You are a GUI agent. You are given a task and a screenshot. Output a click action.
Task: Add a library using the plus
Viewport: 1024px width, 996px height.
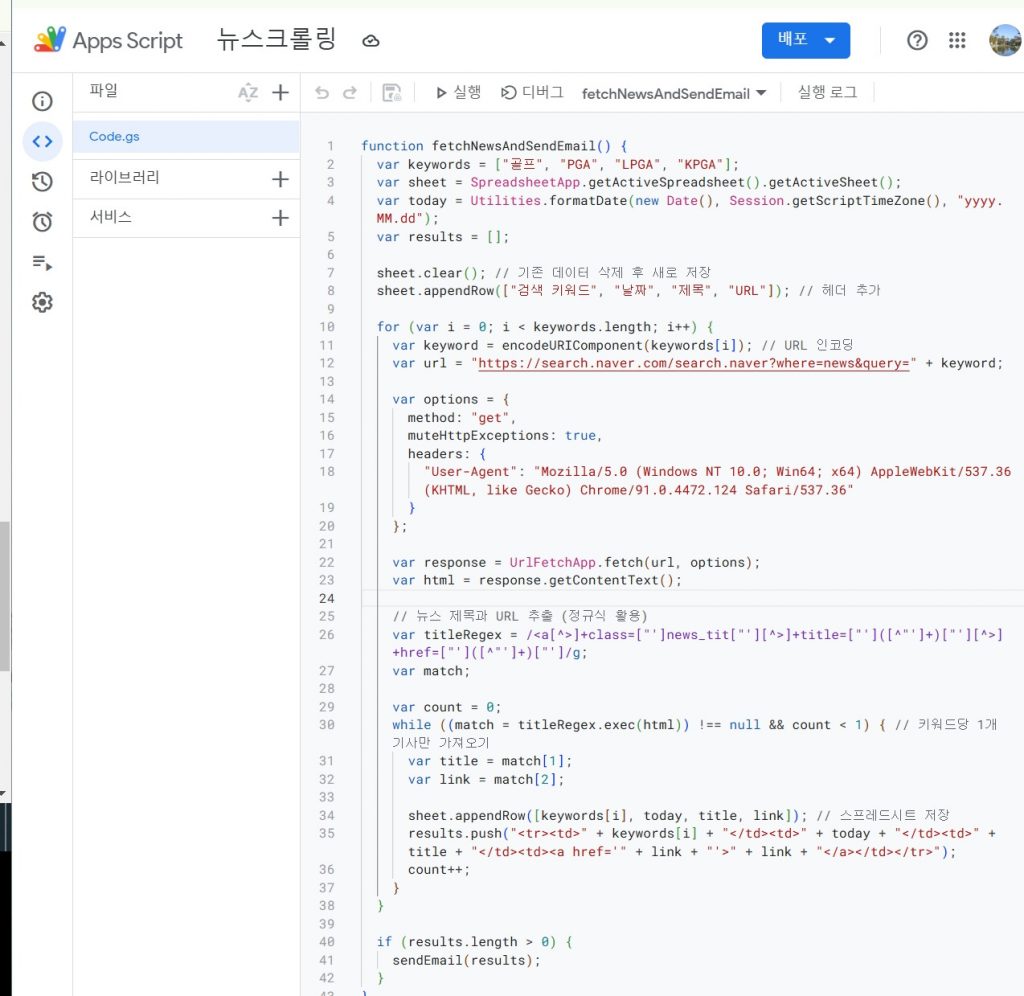280,179
